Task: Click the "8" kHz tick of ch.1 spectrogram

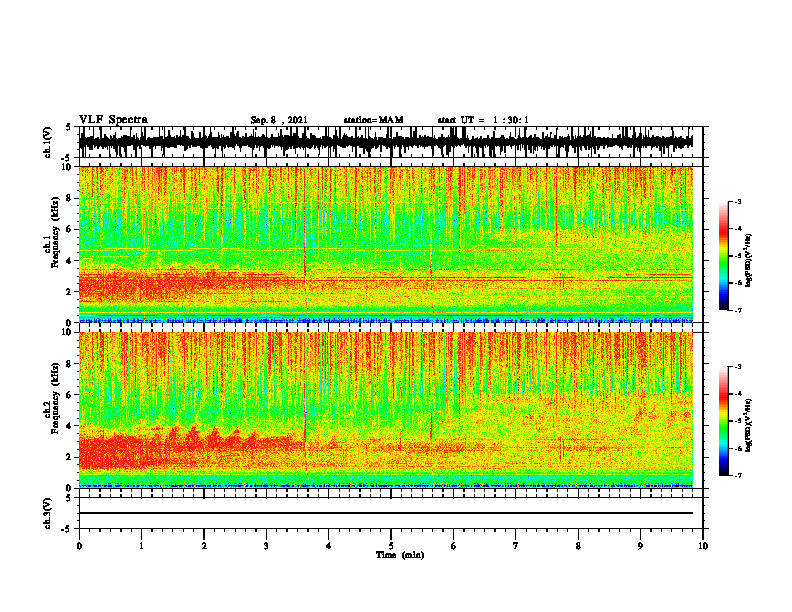Action: point(71,198)
